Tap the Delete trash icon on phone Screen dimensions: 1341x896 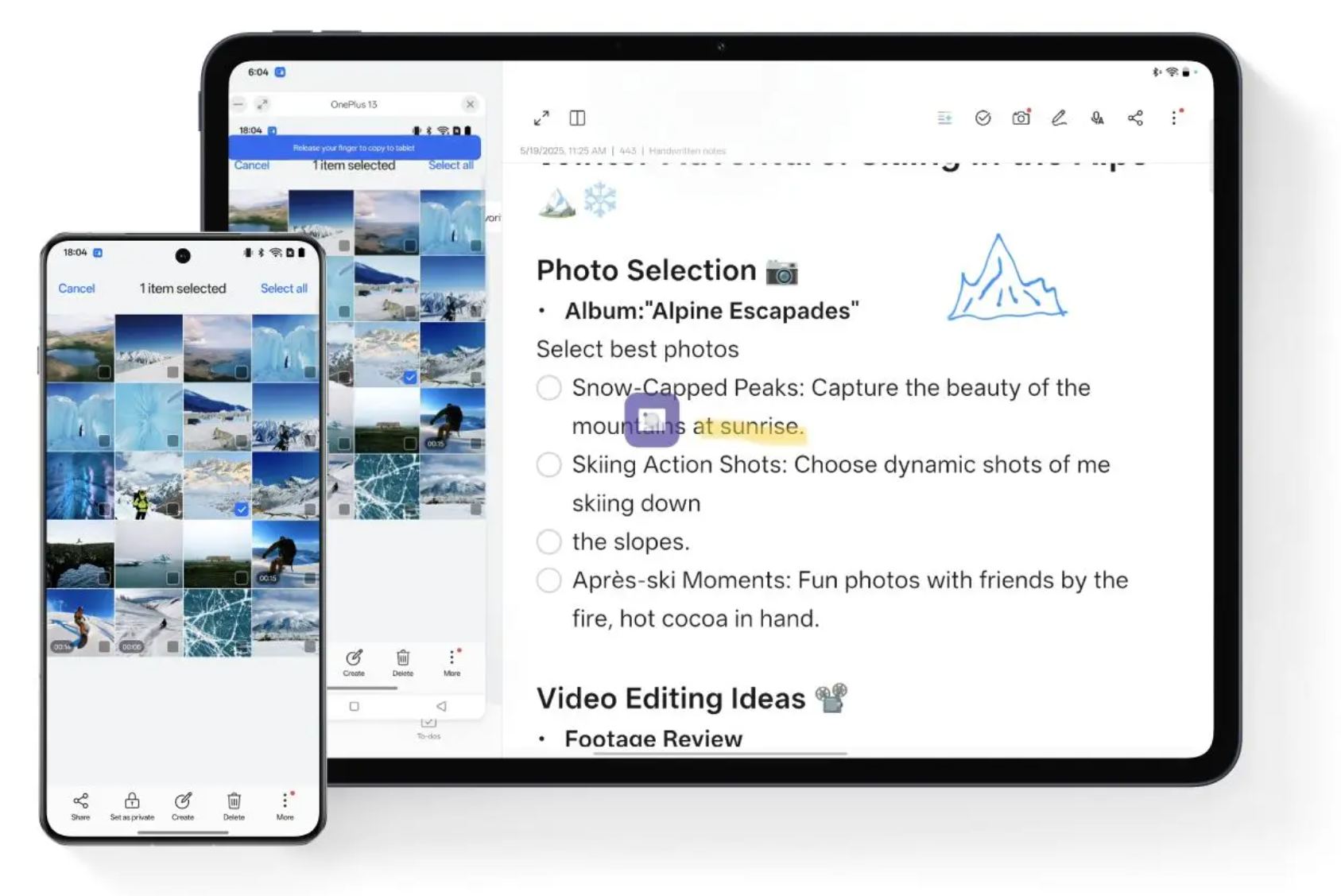click(234, 801)
